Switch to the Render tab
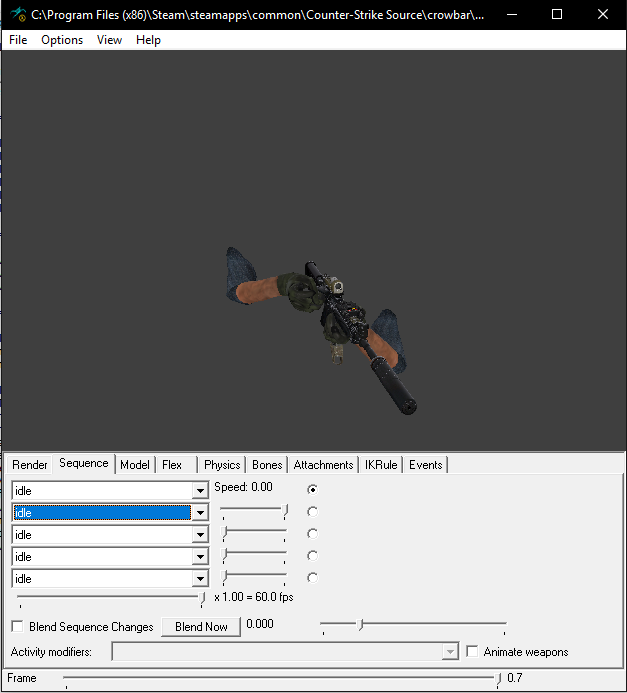 click(30, 465)
